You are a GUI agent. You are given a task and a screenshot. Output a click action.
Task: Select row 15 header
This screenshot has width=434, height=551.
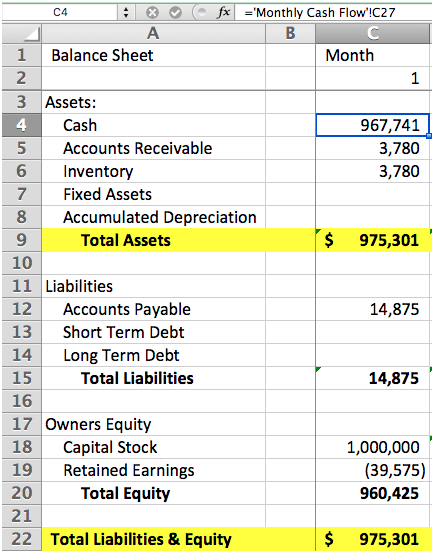pos(22,378)
